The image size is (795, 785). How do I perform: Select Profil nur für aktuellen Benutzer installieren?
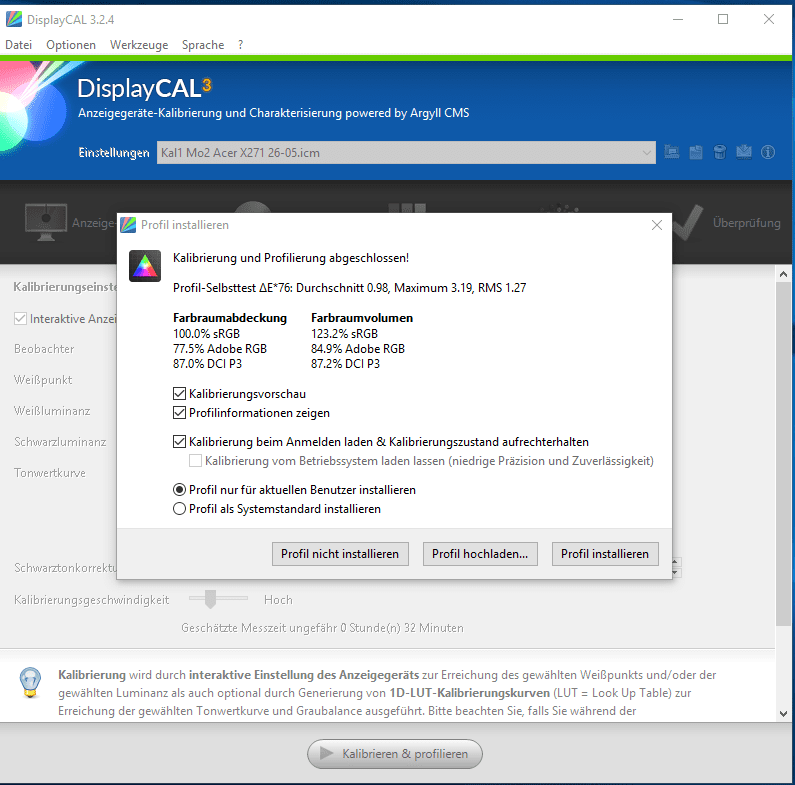point(179,490)
